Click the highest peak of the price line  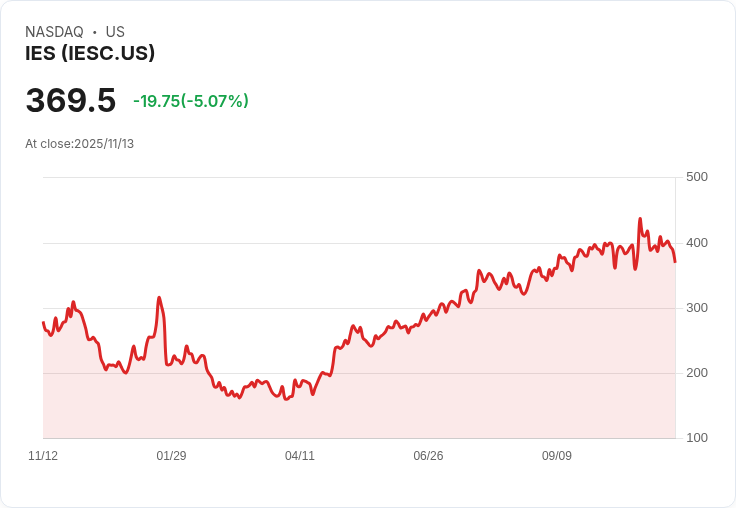point(640,219)
